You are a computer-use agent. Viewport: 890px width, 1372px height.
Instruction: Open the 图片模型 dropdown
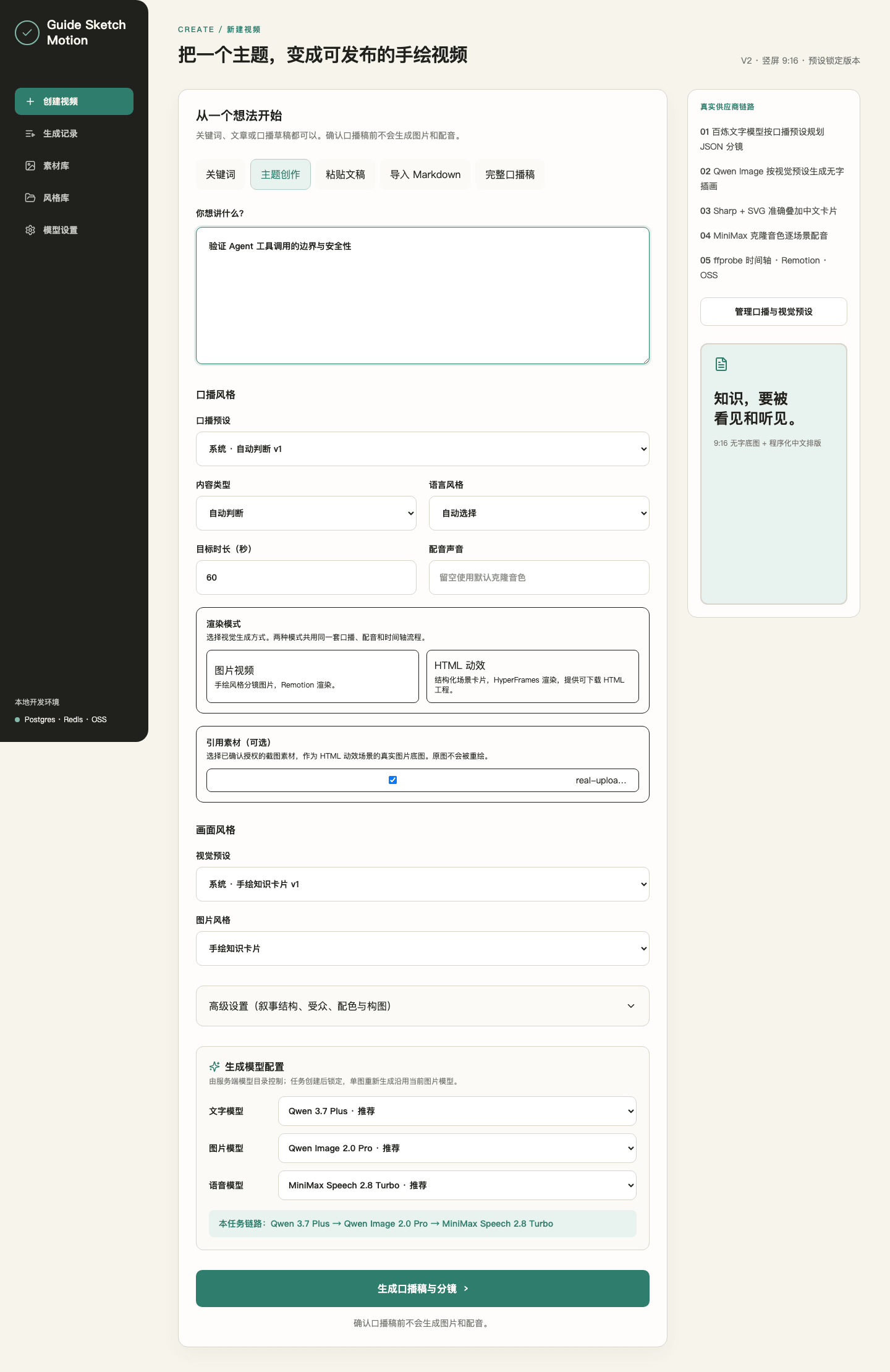[x=457, y=1148]
